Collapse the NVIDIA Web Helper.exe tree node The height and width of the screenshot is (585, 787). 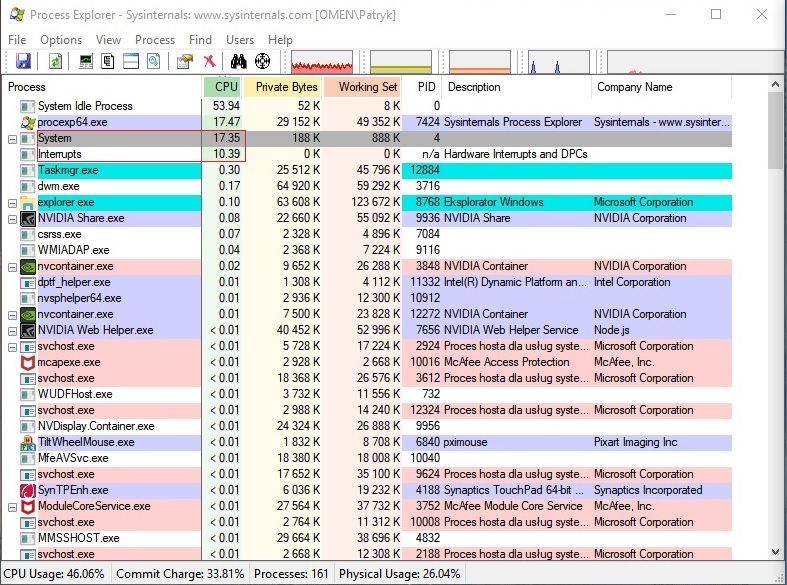(12, 331)
